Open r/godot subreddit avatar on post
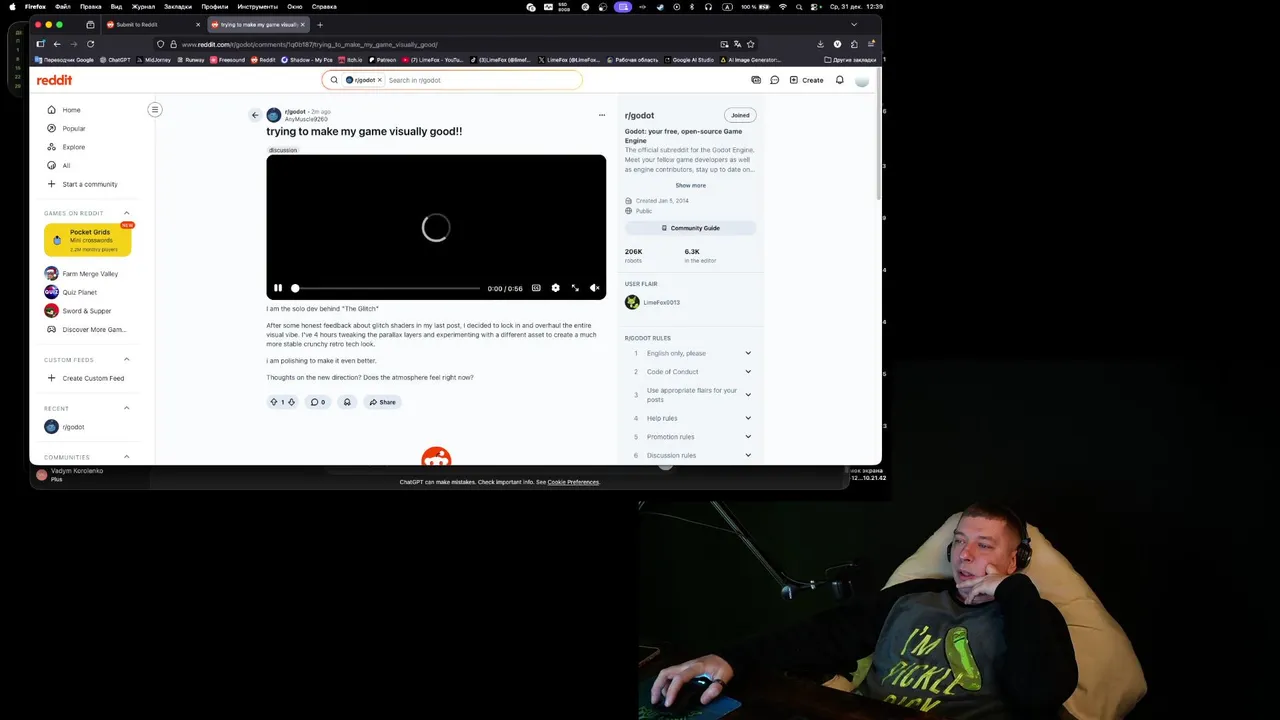The height and width of the screenshot is (720, 1280). (x=273, y=115)
